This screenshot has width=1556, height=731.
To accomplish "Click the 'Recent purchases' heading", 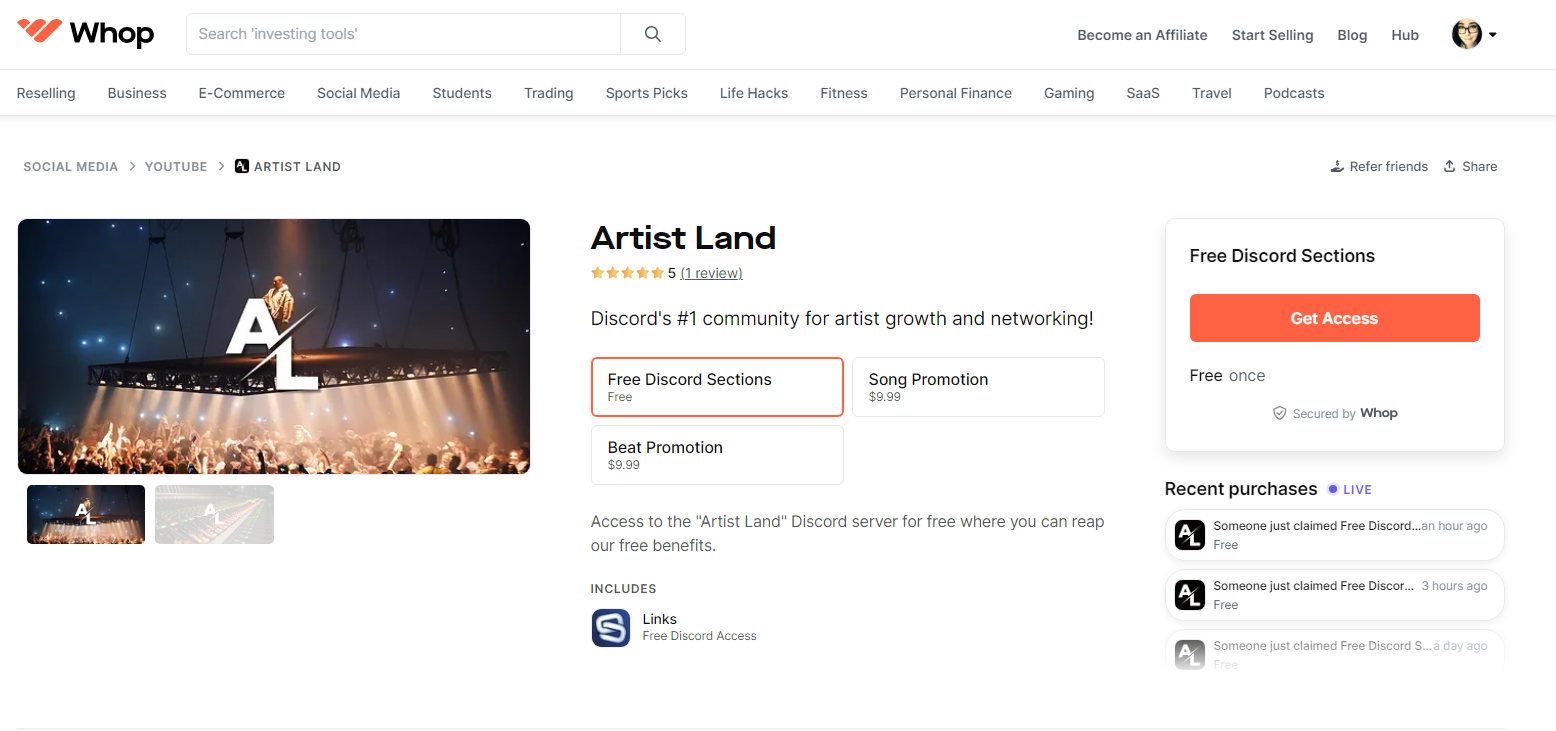I will click(1241, 489).
